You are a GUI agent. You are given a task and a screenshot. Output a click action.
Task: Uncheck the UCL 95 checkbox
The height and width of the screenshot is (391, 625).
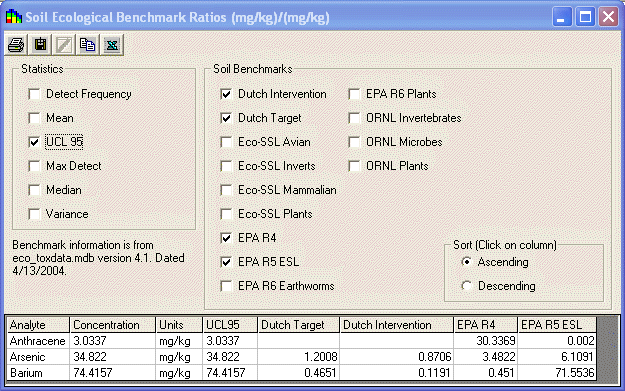tap(34, 142)
